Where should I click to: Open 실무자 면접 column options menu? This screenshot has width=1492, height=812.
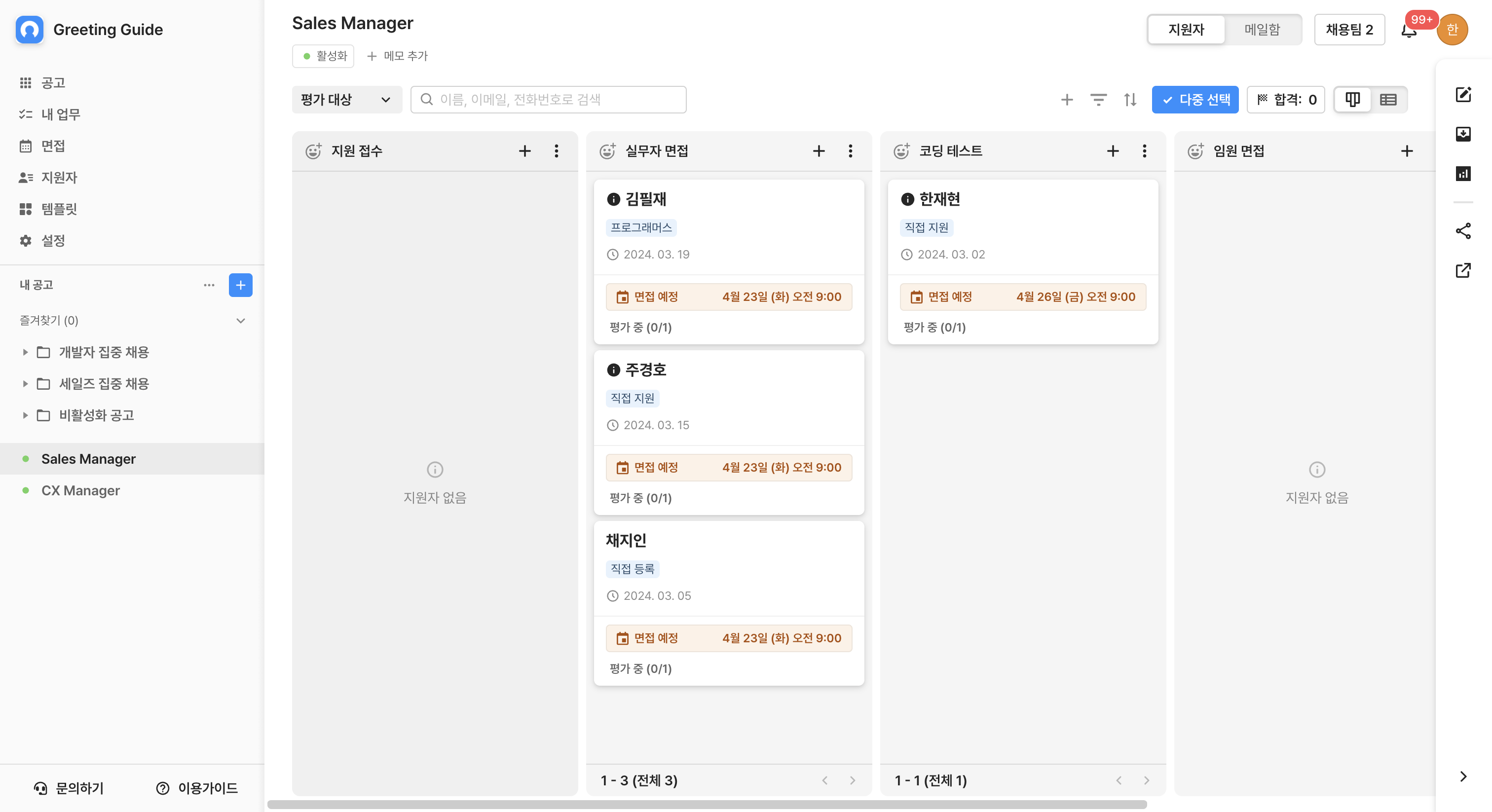click(850, 151)
